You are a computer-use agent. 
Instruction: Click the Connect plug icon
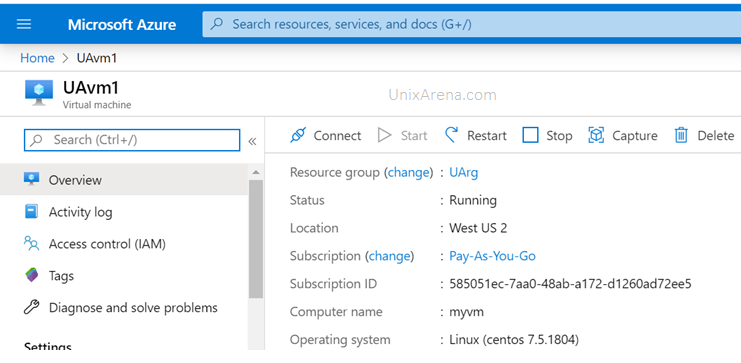298,136
